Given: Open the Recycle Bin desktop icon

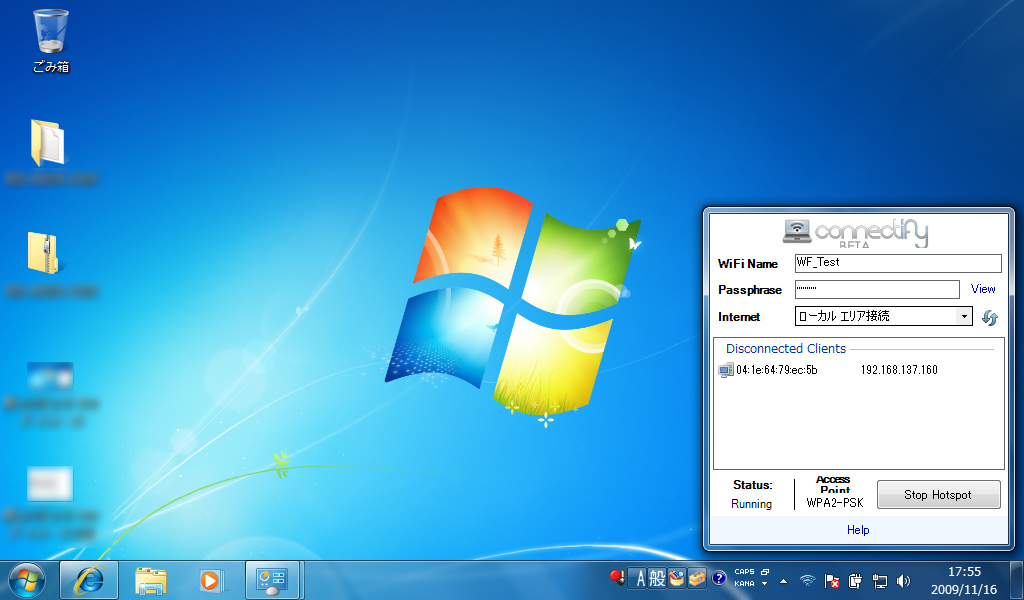Looking at the screenshot, I should tap(50, 40).
